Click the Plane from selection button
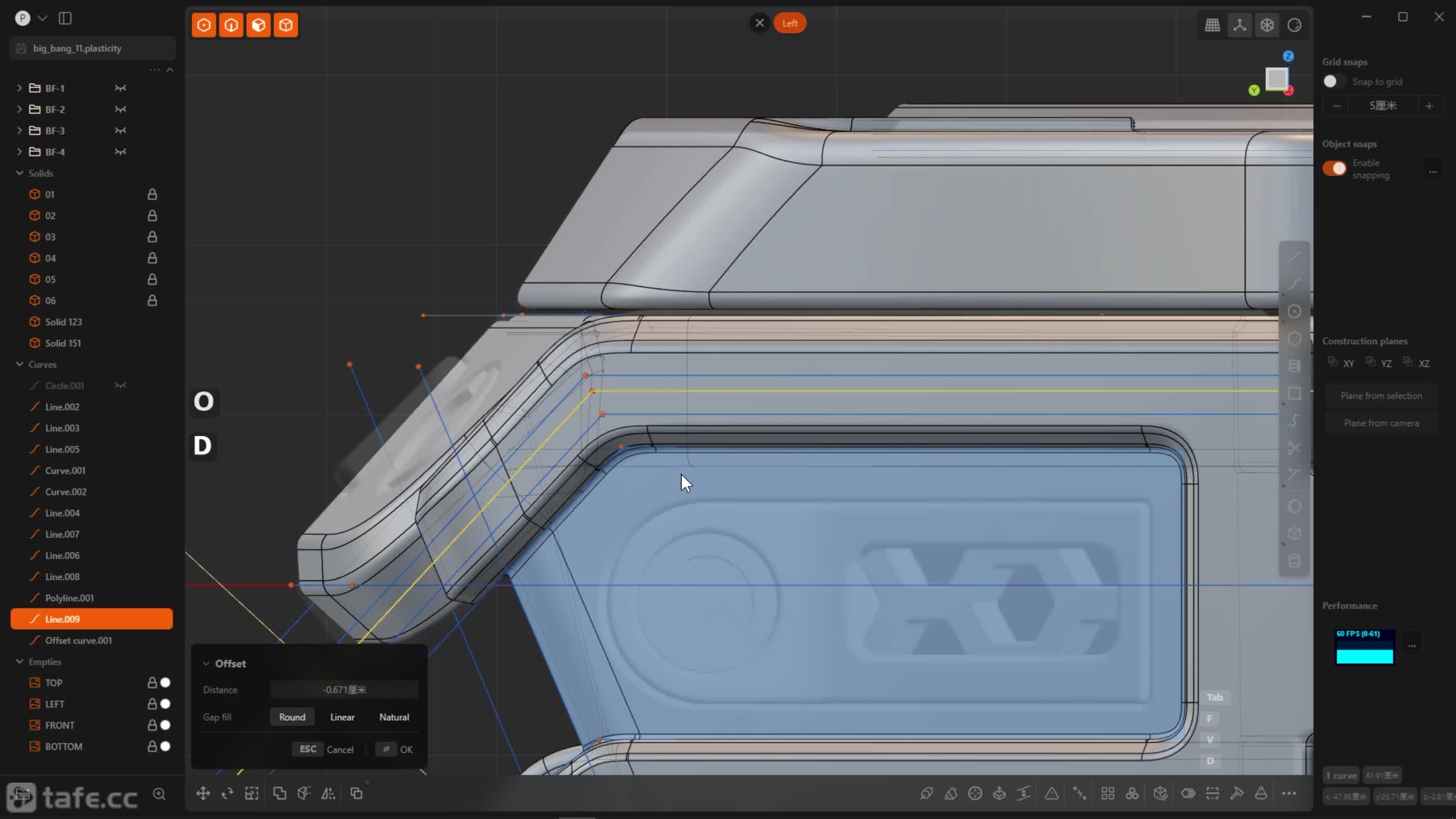This screenshot has width=1456, height=819. point(1380,396)
